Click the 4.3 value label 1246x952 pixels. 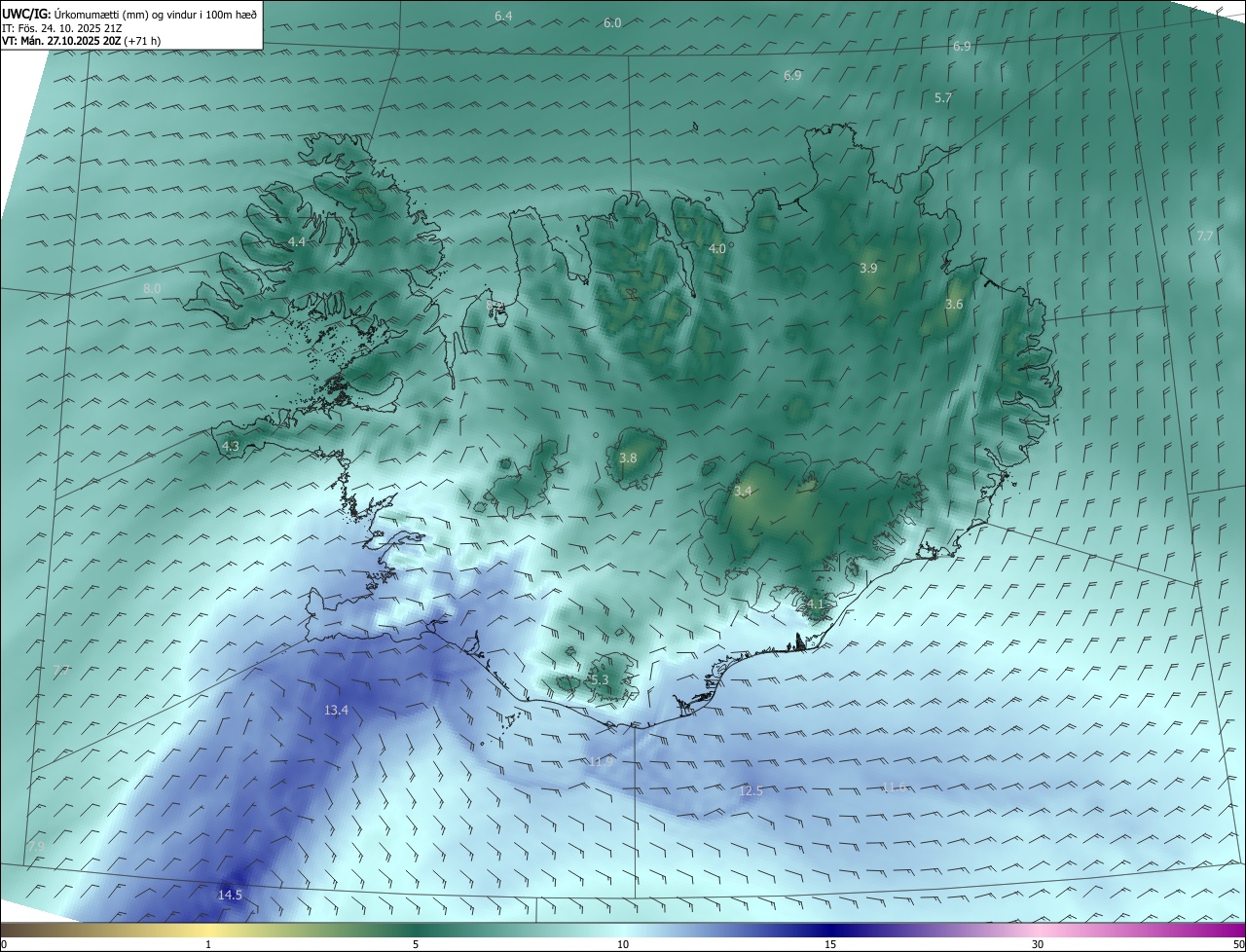(x=231, y=447)
